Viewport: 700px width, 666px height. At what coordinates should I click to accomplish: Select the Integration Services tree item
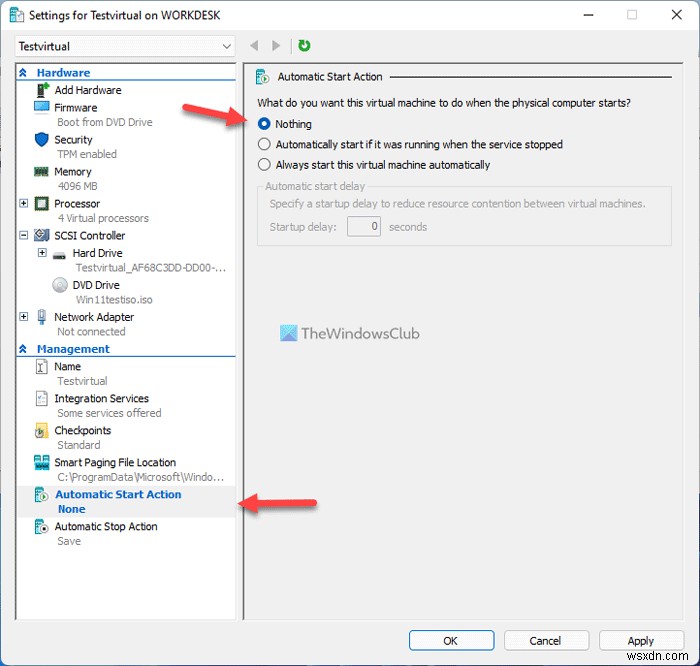pyautogui.click(x=101, y=398)
